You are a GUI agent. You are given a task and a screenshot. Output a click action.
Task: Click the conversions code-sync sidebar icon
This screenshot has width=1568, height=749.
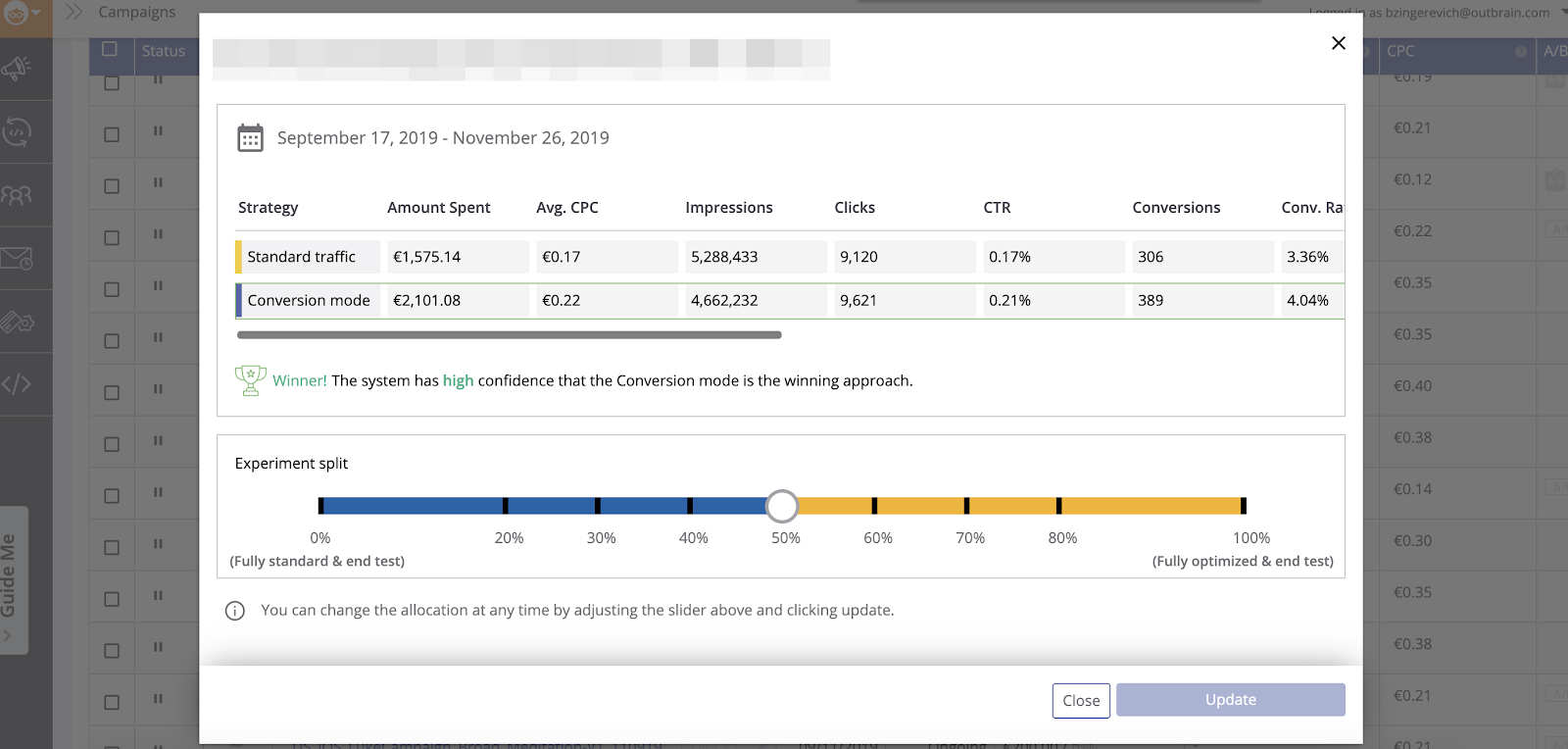(x=17, y=131)
